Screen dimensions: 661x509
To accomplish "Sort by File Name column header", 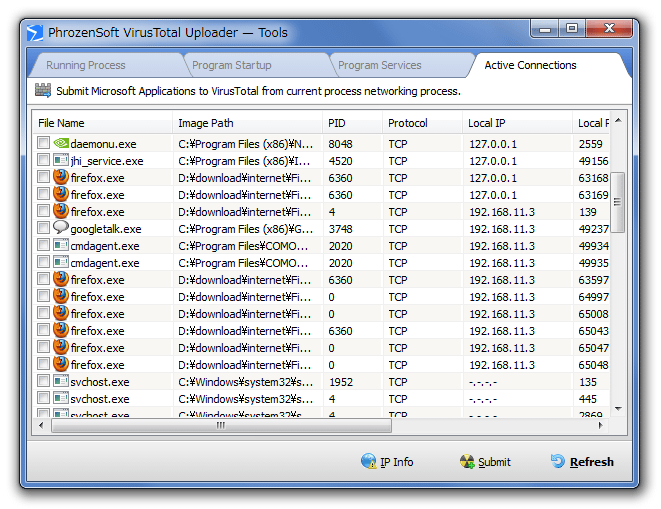I will click(102, 123).
